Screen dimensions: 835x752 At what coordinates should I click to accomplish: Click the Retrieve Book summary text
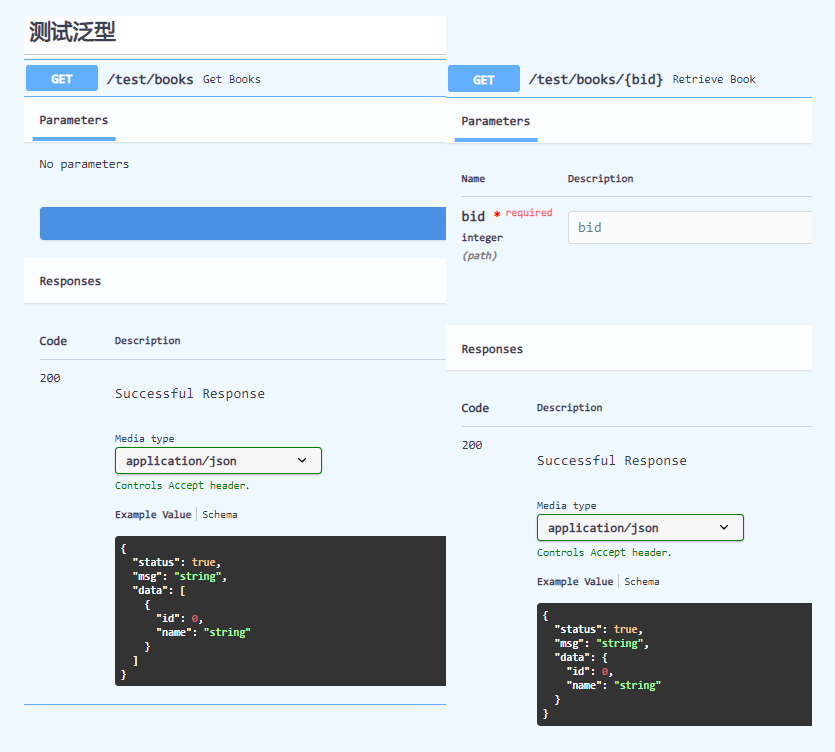point(714,79)
